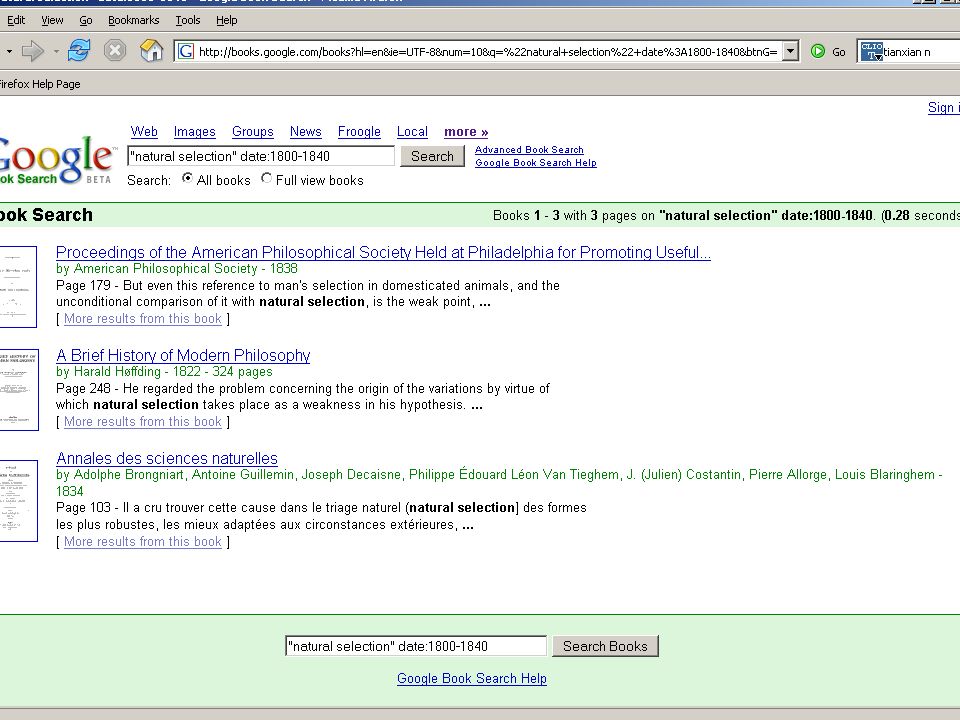This screenshot has height=720, width=960.
Task: Switch to the Groups search link
Action: coord(253,132)
